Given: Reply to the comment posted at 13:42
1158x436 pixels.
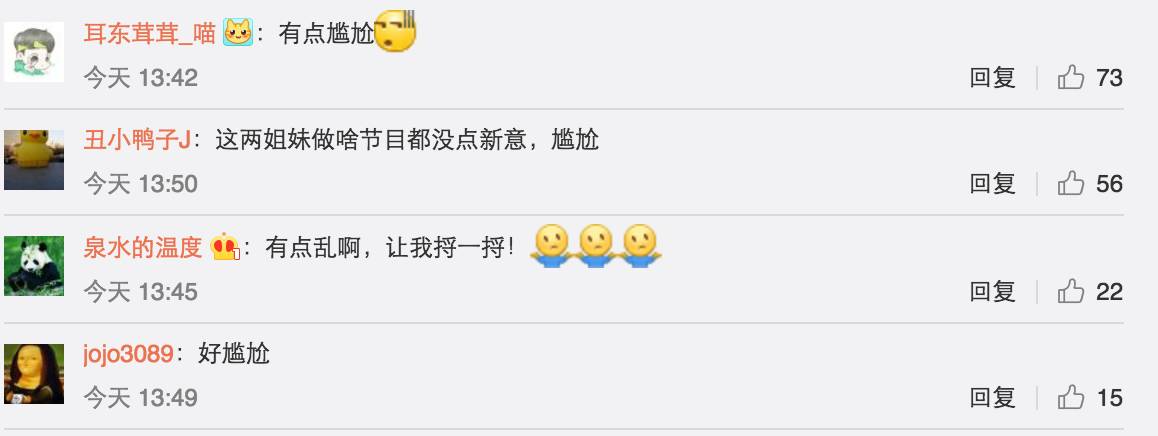Looking at the screenshot, I should (x=993, y=77).
